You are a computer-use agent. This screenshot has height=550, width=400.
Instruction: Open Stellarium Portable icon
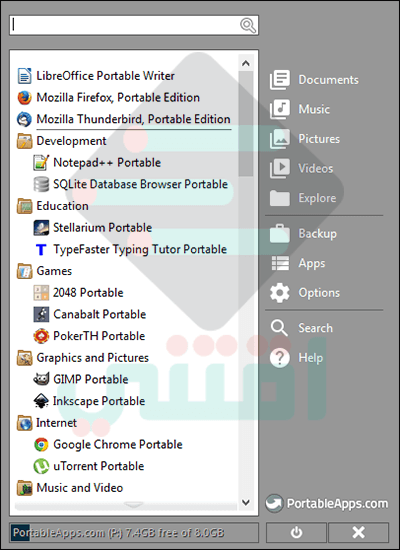(x=41, y=228)
